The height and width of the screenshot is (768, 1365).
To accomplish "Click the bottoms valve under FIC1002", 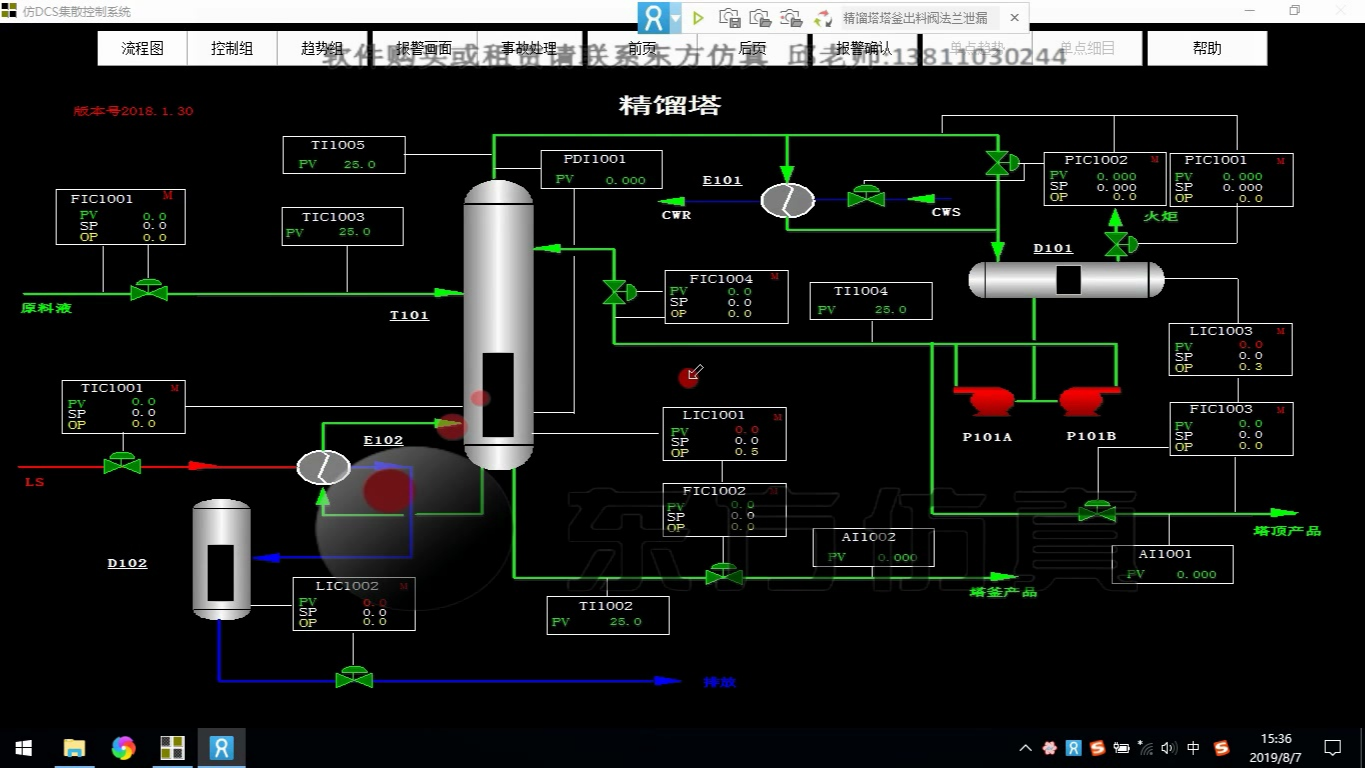I will 724,573.
